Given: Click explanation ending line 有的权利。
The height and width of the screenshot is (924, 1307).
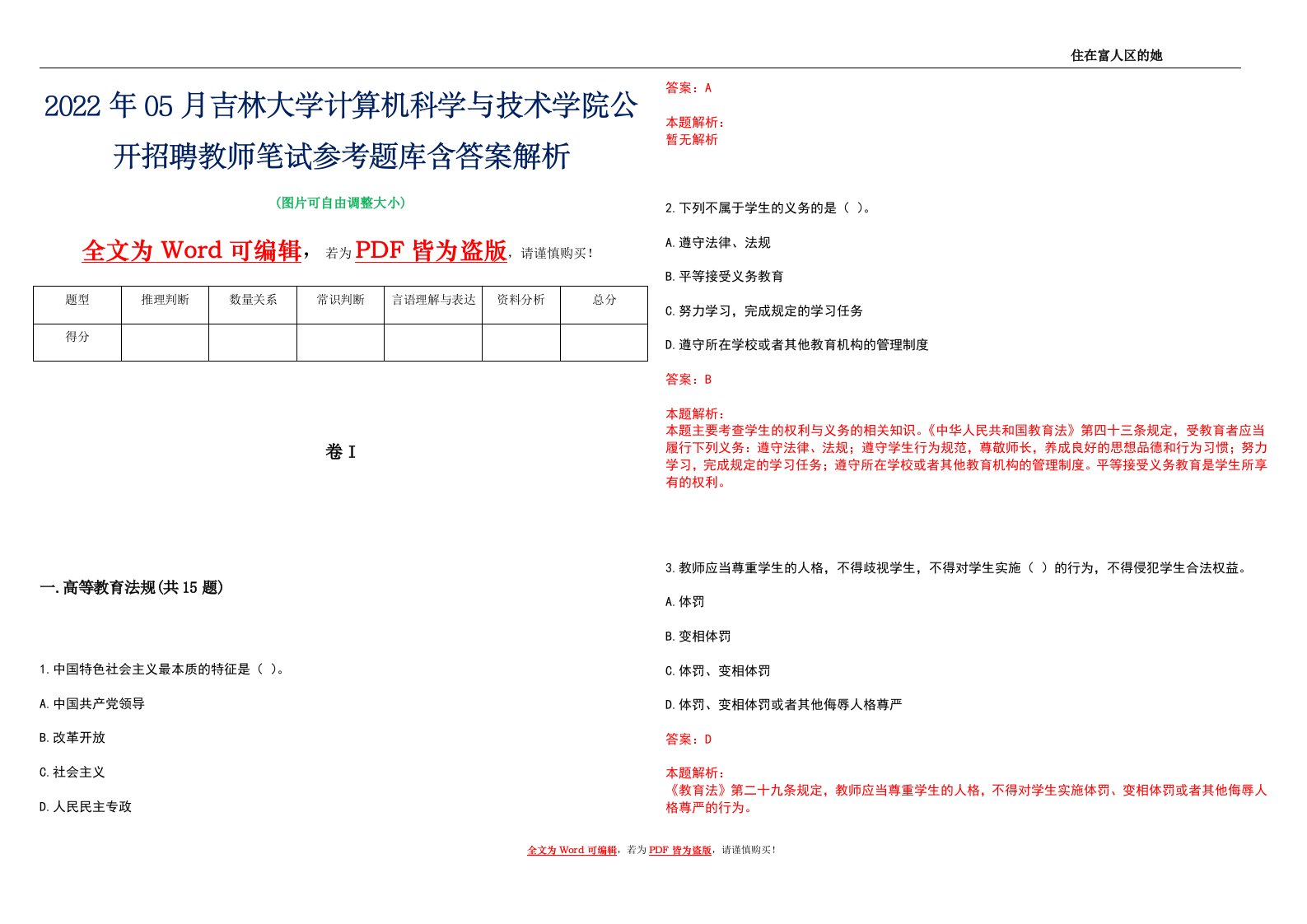Looking at the screenshot, I should click(697, 483).
